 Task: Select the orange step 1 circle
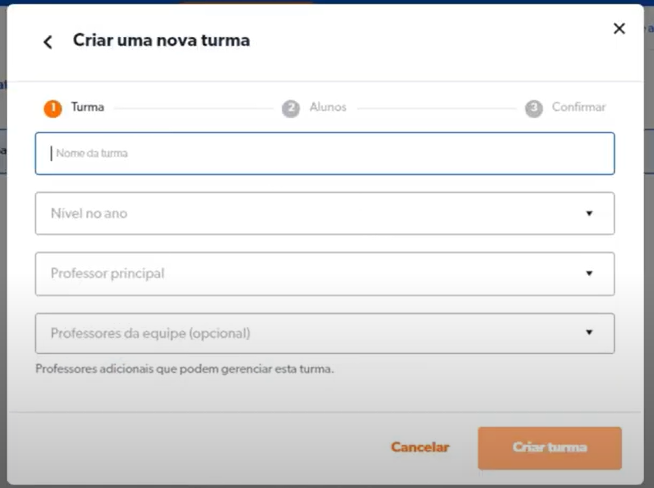pyautogui.click(x=53, y=108)
